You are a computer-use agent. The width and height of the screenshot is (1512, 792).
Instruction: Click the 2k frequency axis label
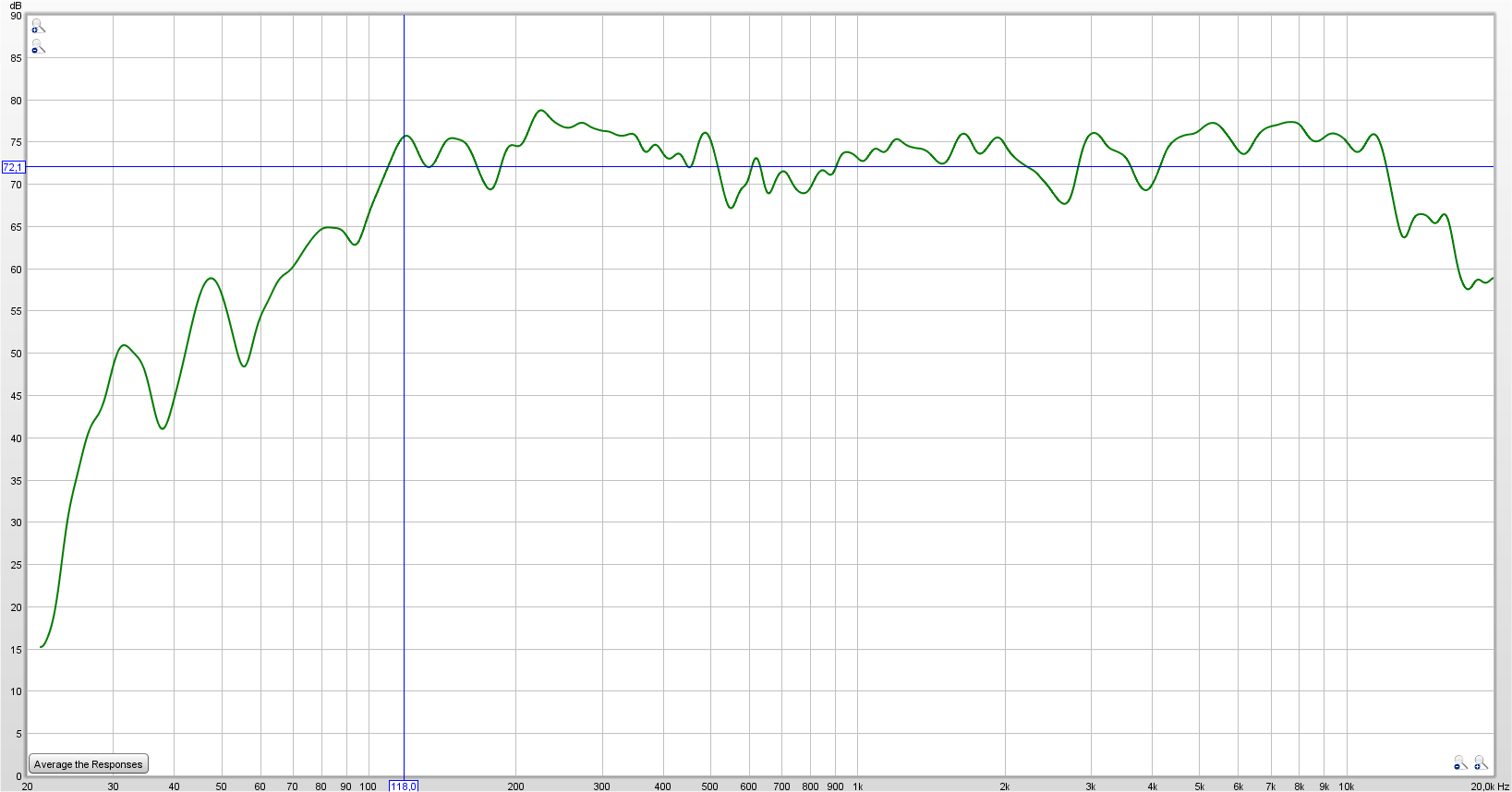click(x=1004, y=786)
